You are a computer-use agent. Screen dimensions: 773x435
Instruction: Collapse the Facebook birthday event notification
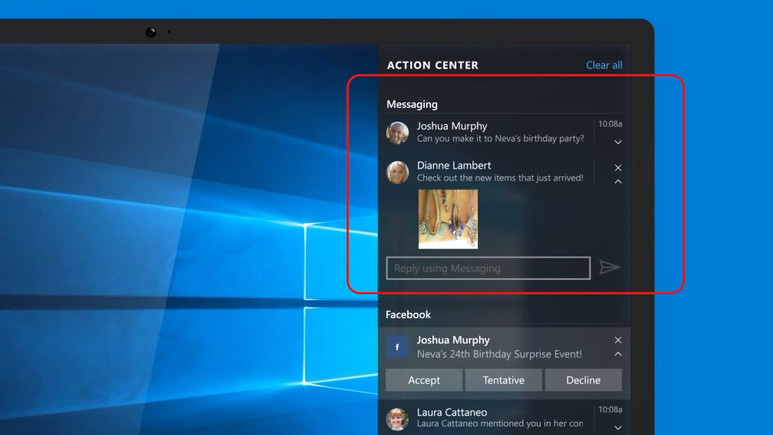618,354
